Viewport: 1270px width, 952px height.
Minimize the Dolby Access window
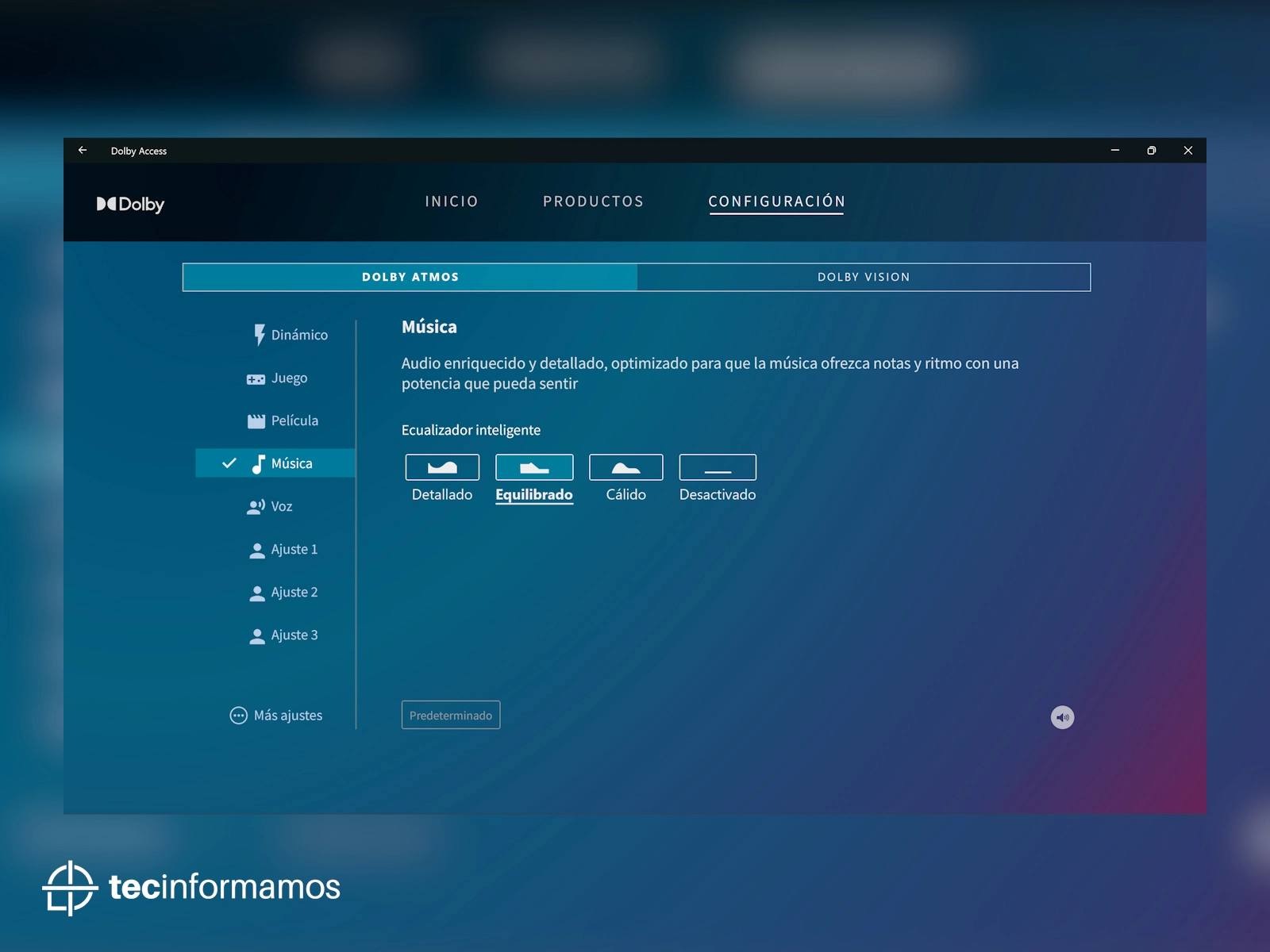pyautogui.click(x=1115, y=150)
